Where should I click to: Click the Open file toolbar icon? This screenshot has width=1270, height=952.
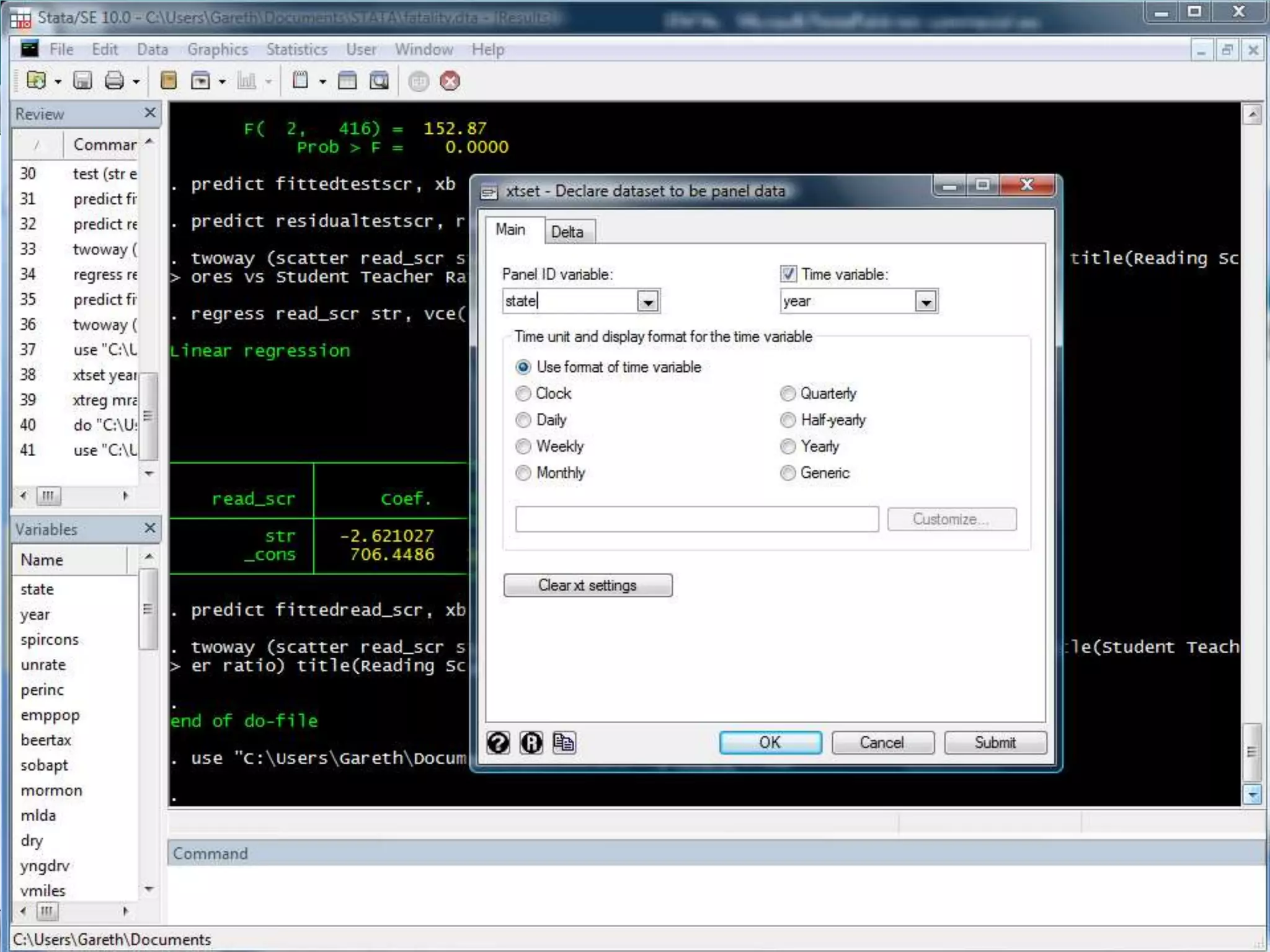pos(36,81)
